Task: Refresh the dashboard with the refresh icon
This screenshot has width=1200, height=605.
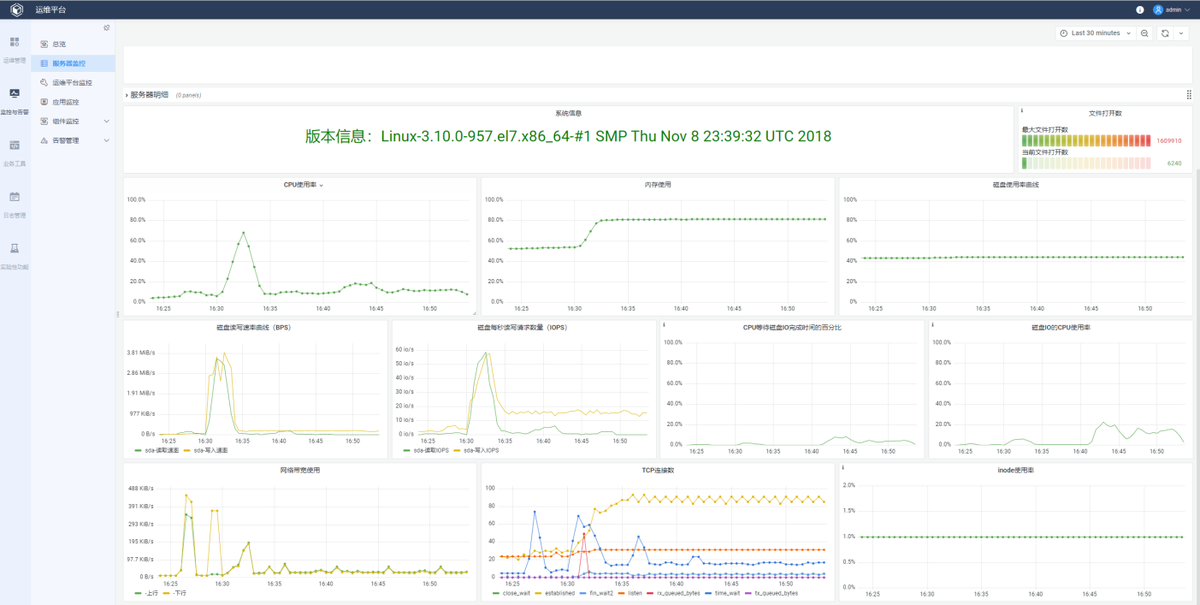Action: [x=1166, y=33]
